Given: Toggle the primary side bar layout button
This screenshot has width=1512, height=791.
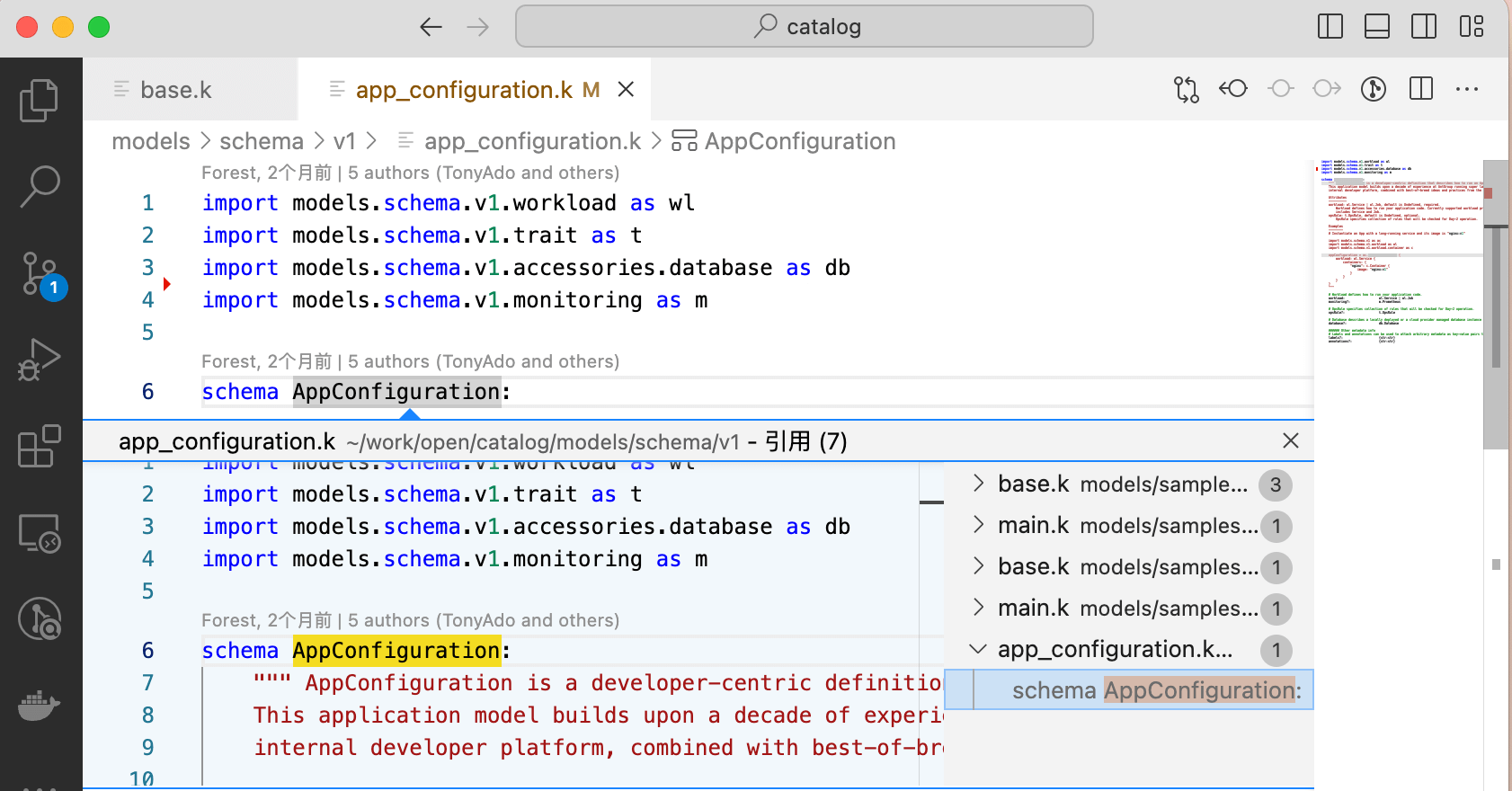Looking at the screenshot, I should click(x=1330, y=27).
